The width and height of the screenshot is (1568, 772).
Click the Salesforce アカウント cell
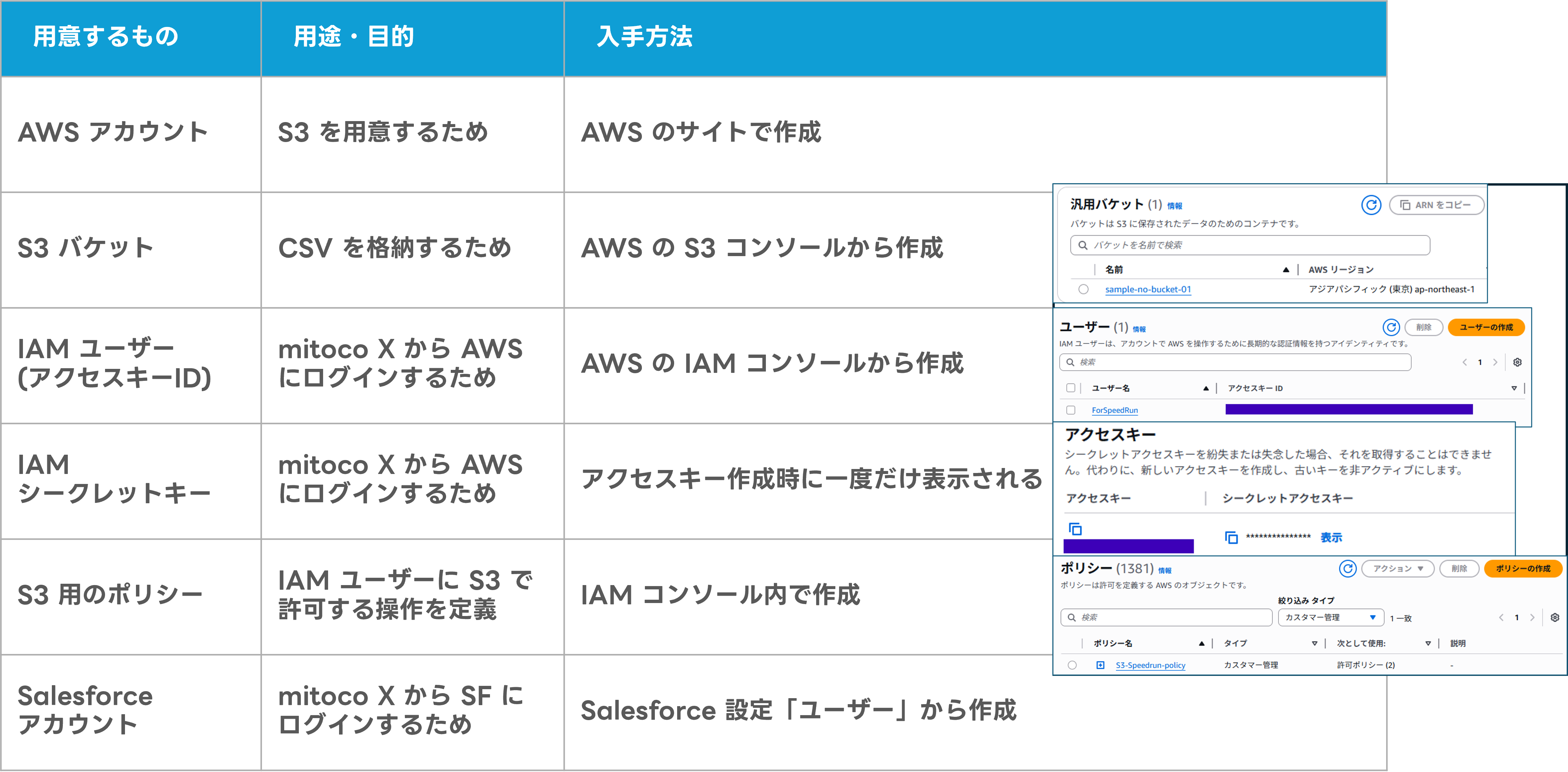point(131,713)
